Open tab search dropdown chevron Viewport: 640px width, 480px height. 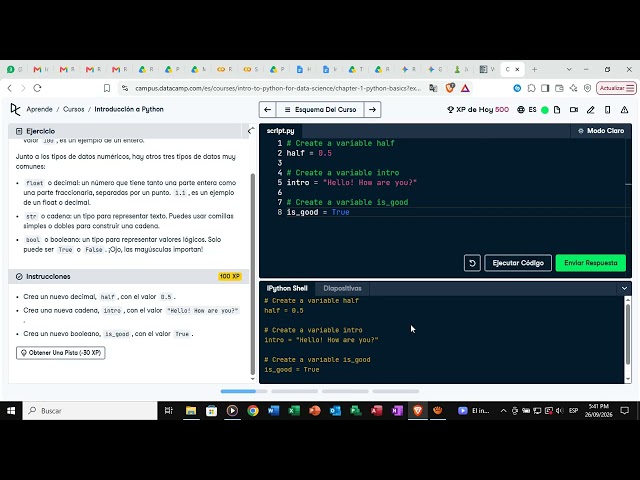(x=569, y=69)
